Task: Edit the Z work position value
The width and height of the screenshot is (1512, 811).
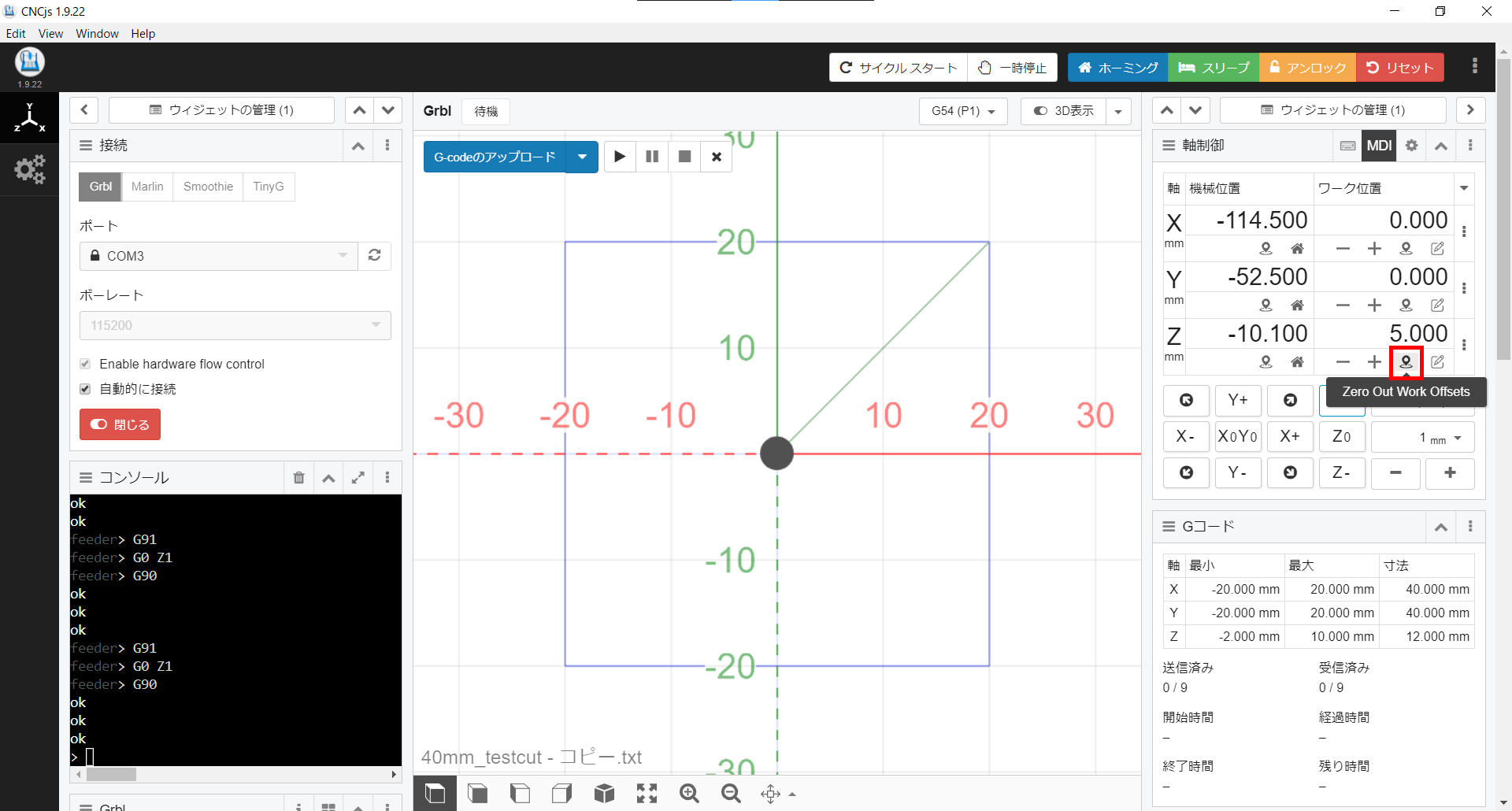Action: pos(1437,362)
